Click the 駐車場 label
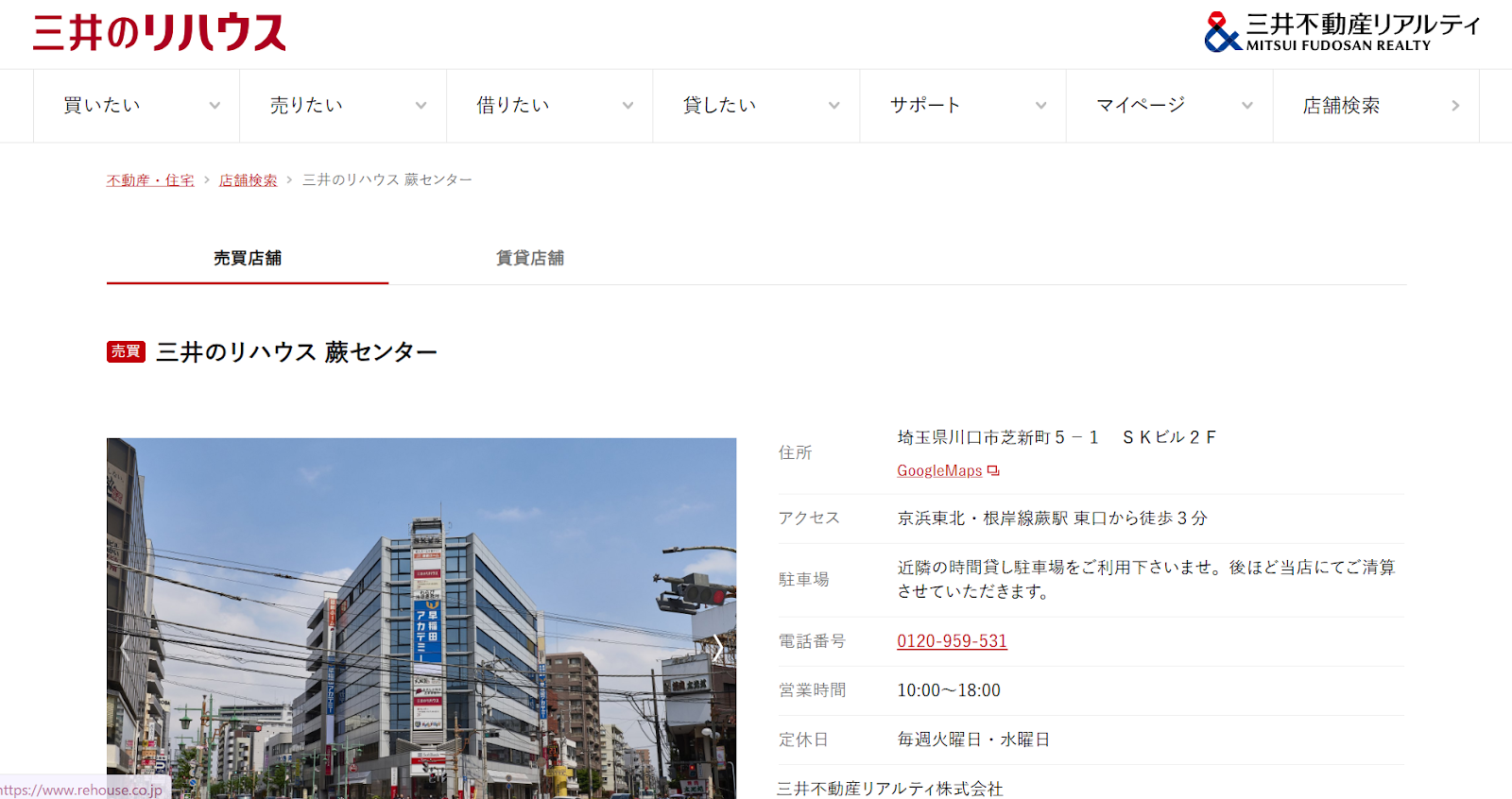1512x799 pixels. 803,580
